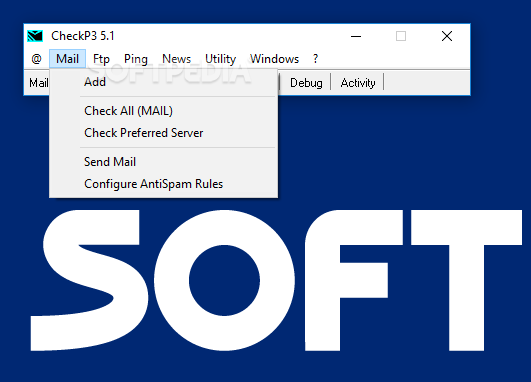Open the Windows menu
This screenshot has height=382, width=531.
(x=274, y=59)
